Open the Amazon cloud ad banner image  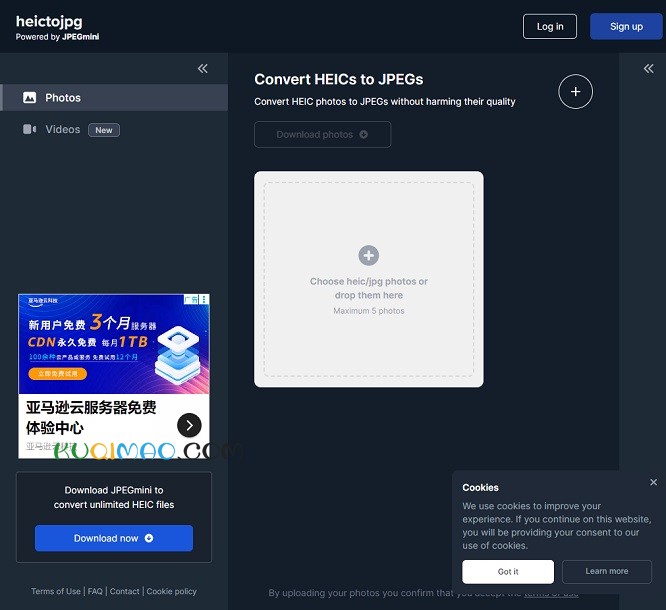[x=114, y=344]
